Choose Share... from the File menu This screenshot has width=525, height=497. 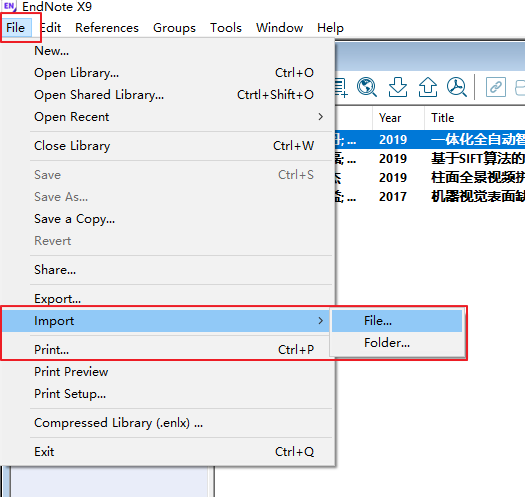tap(167, 270)
